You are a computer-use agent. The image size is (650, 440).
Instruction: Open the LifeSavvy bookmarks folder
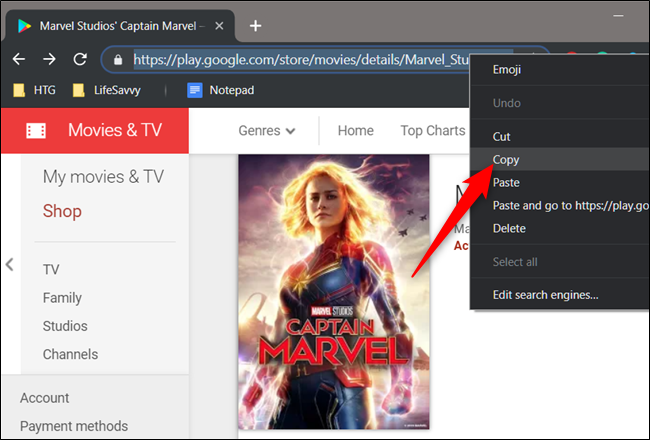coord(107,90)
